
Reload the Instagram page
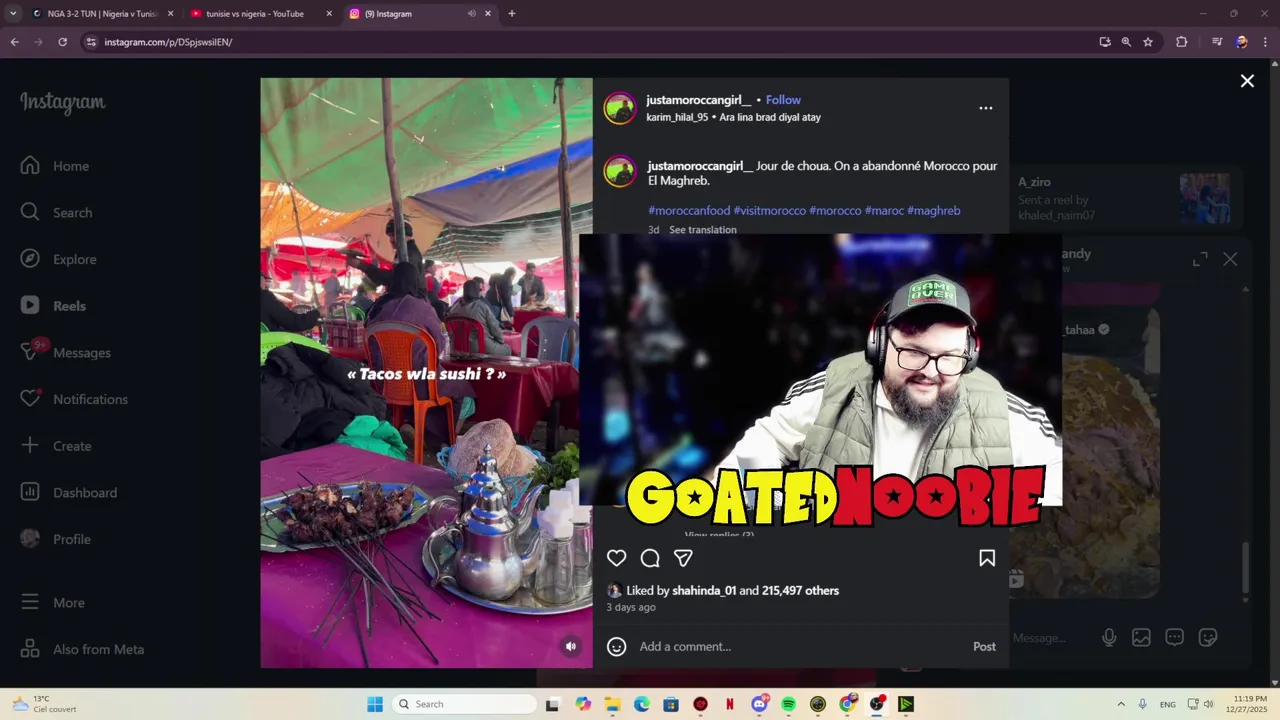click(62, 42)
